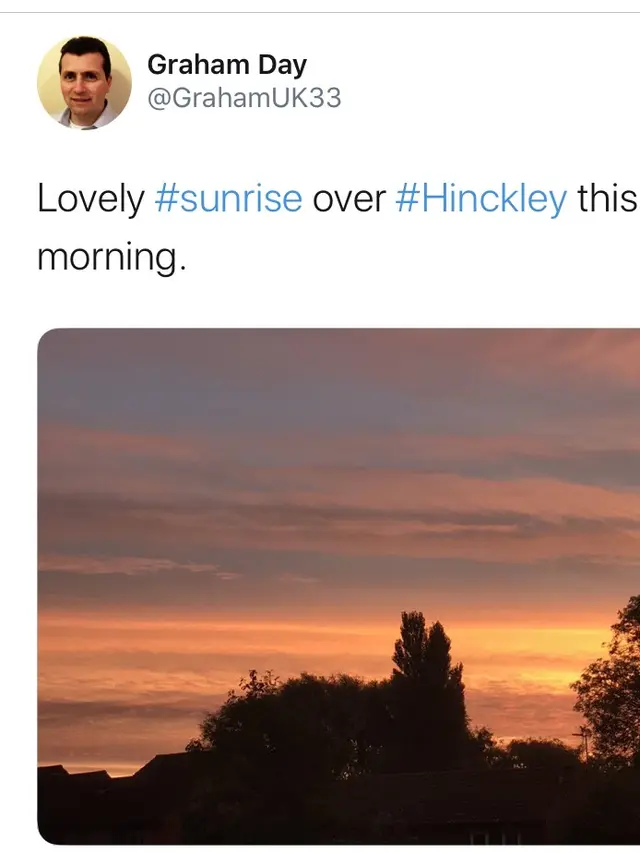Click the Graham Day display name
The image size is (640, 853).
point(227,65)
